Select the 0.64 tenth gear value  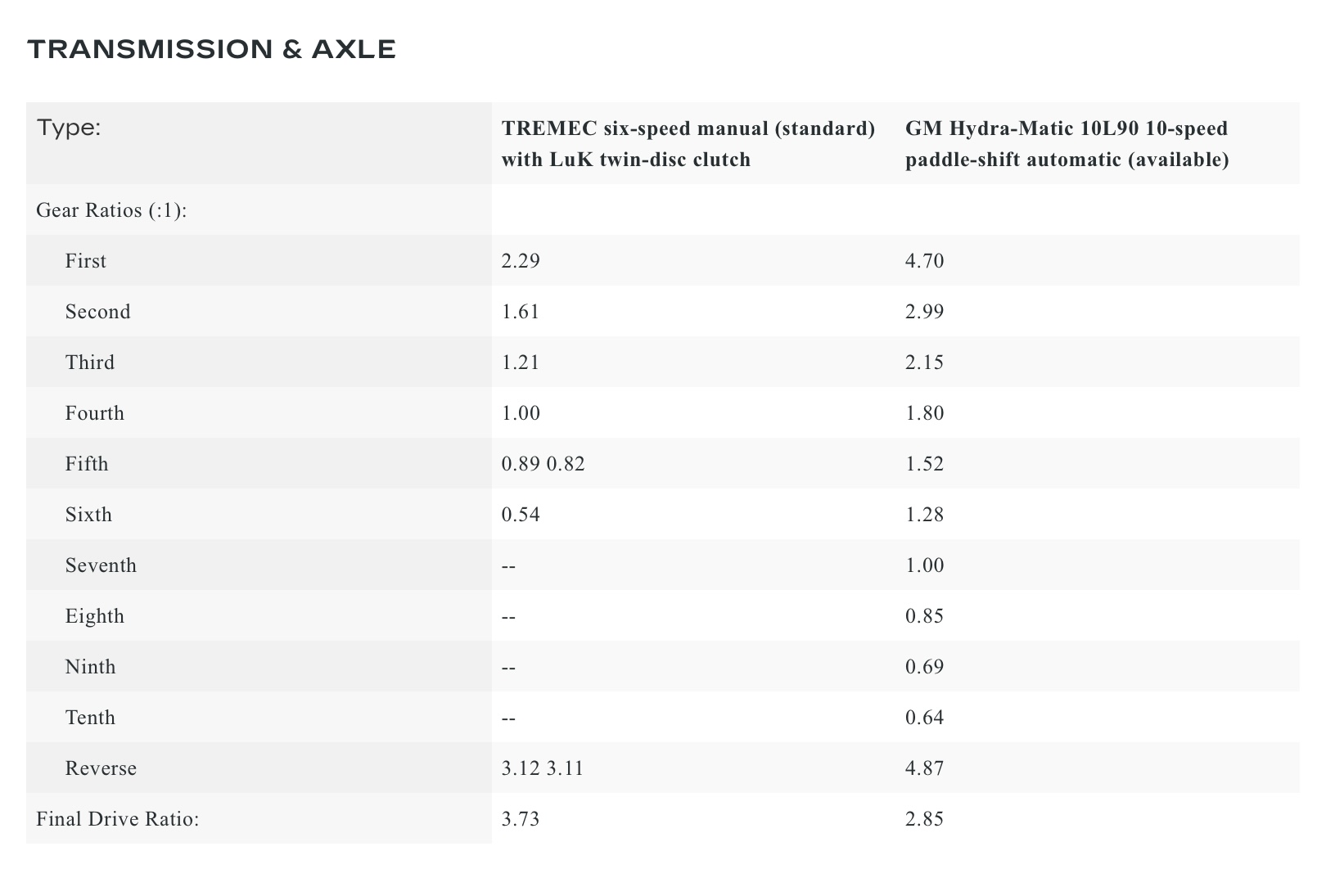pyautogui.click(x=925, y=718)
